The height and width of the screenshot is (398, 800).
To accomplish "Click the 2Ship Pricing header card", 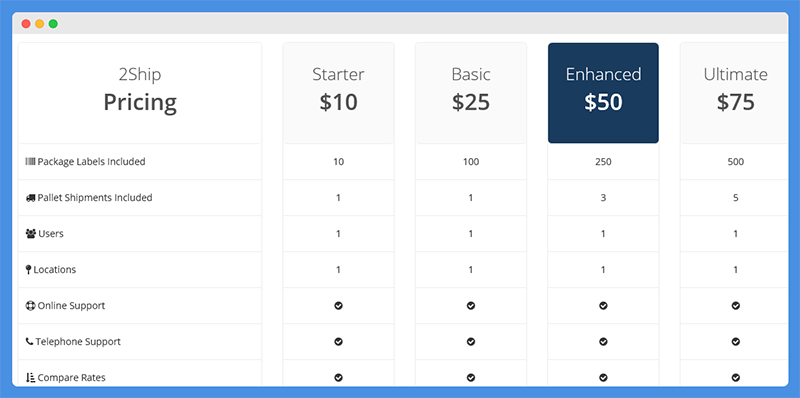I will tap(140, 93).
